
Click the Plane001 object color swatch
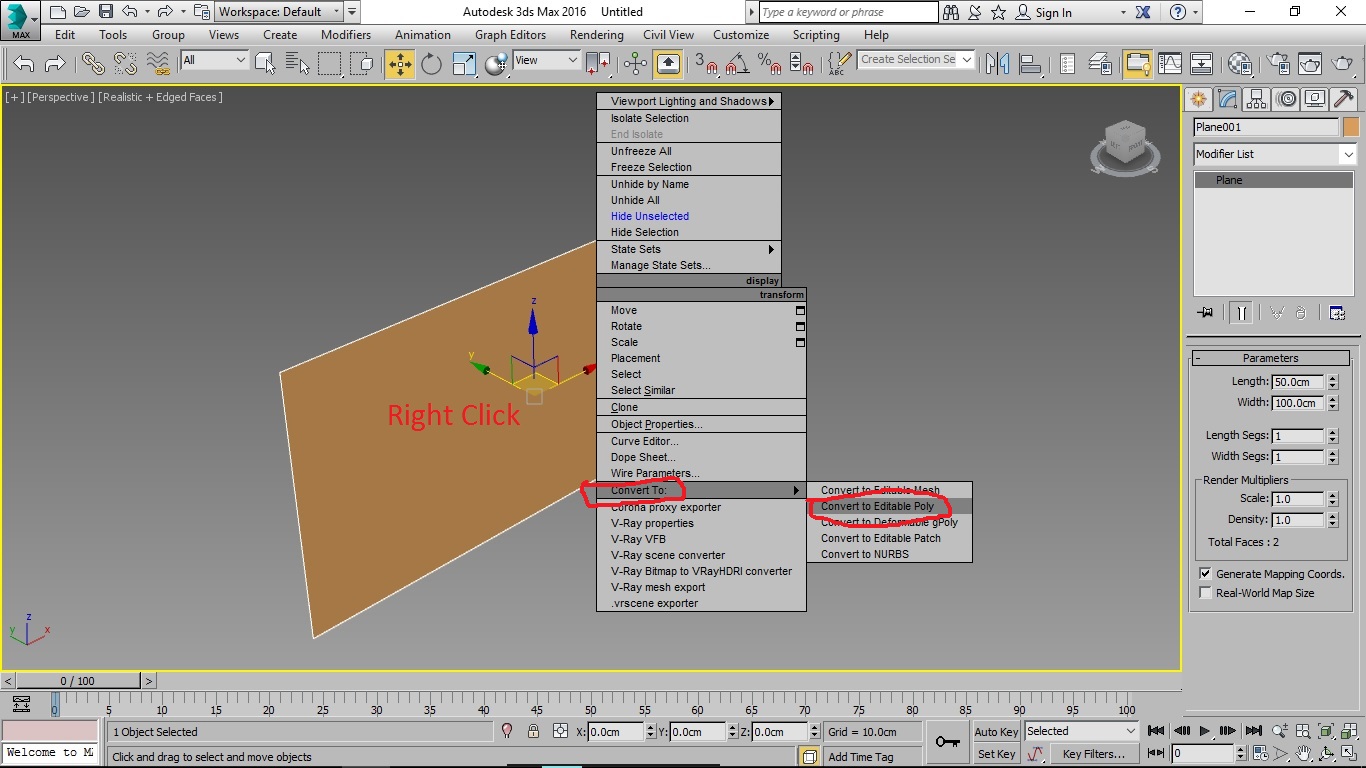1350,127
